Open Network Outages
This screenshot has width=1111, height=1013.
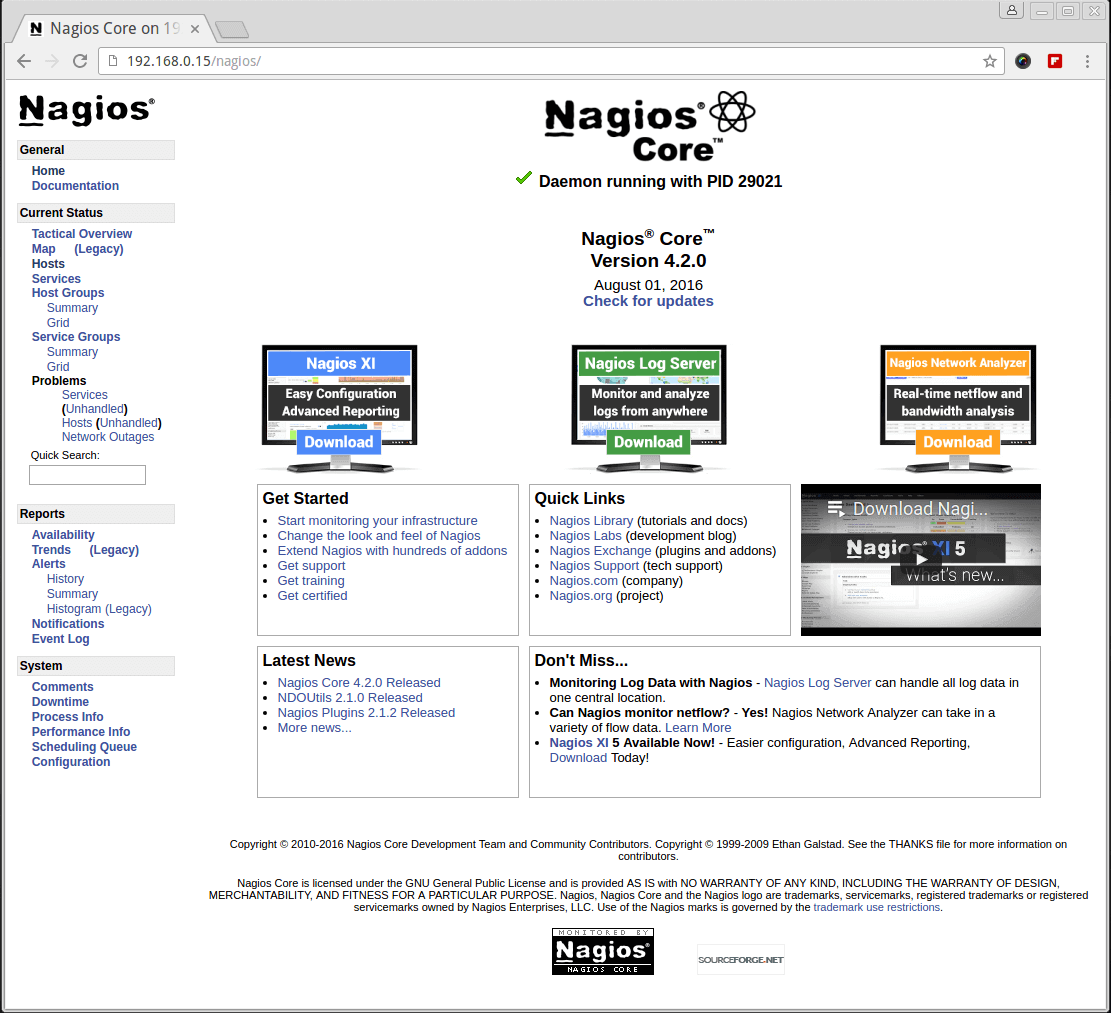pos(108,437)
